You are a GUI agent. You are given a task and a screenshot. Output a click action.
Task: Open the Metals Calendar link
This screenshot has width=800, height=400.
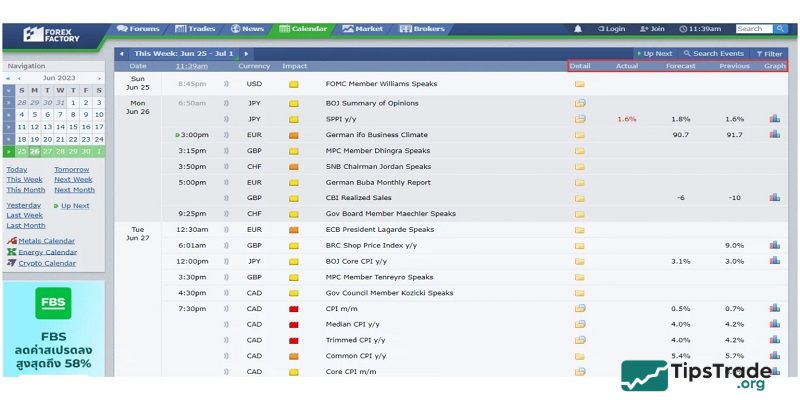tap(45, 241)
